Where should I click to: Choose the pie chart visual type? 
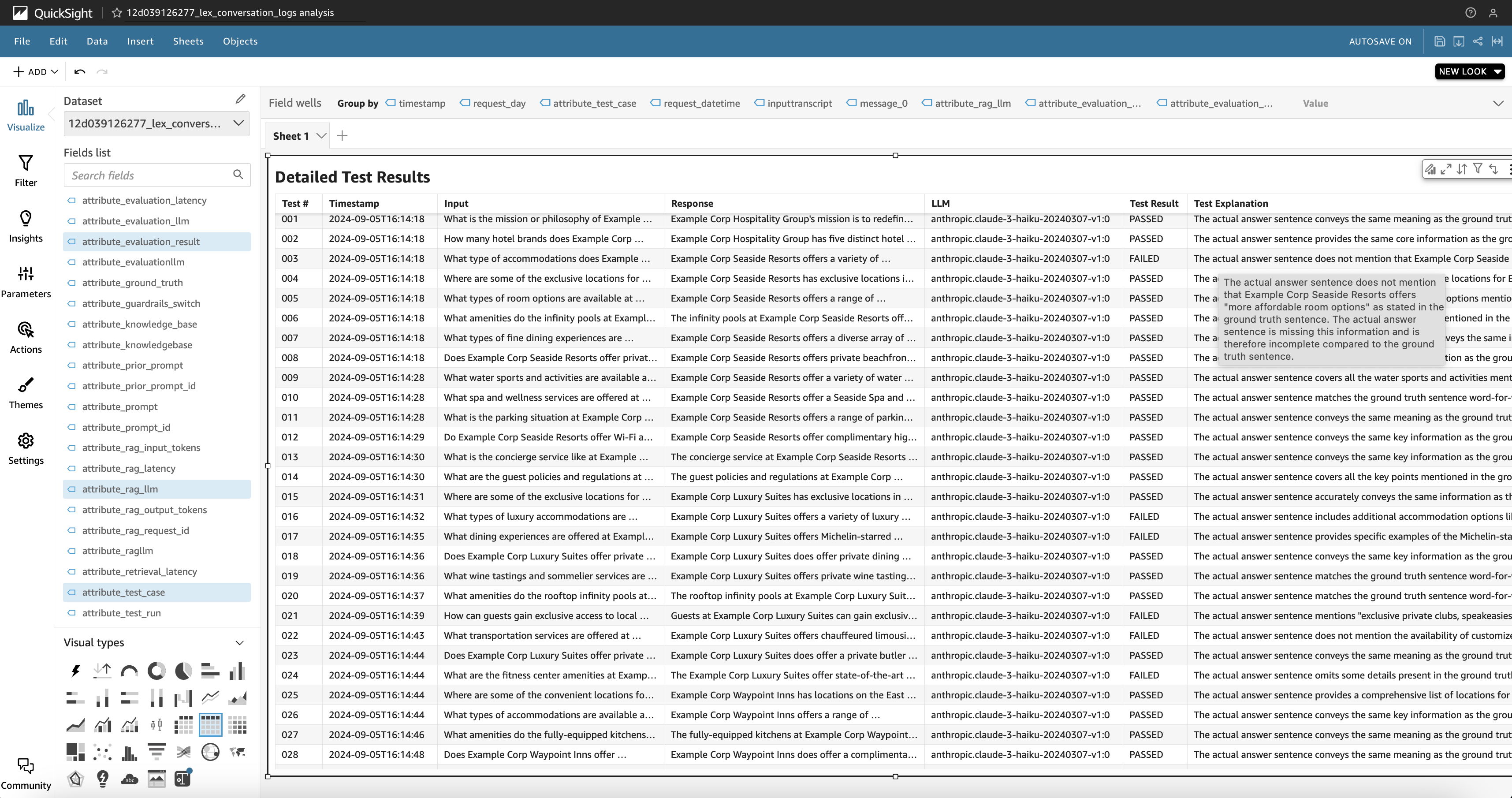183,670
